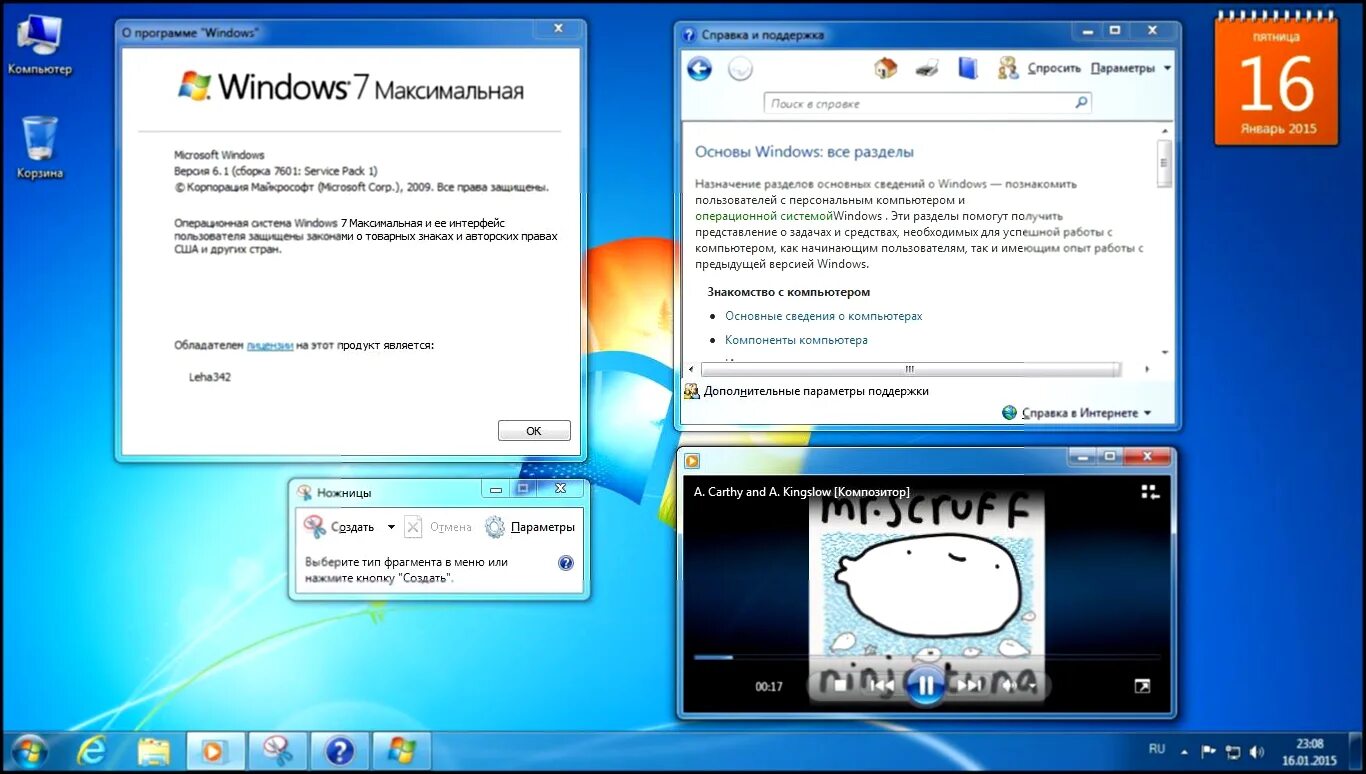Open the Компьютер desktop icon
The height and width of the screenshot is (774, 1366).
(40, 45)
